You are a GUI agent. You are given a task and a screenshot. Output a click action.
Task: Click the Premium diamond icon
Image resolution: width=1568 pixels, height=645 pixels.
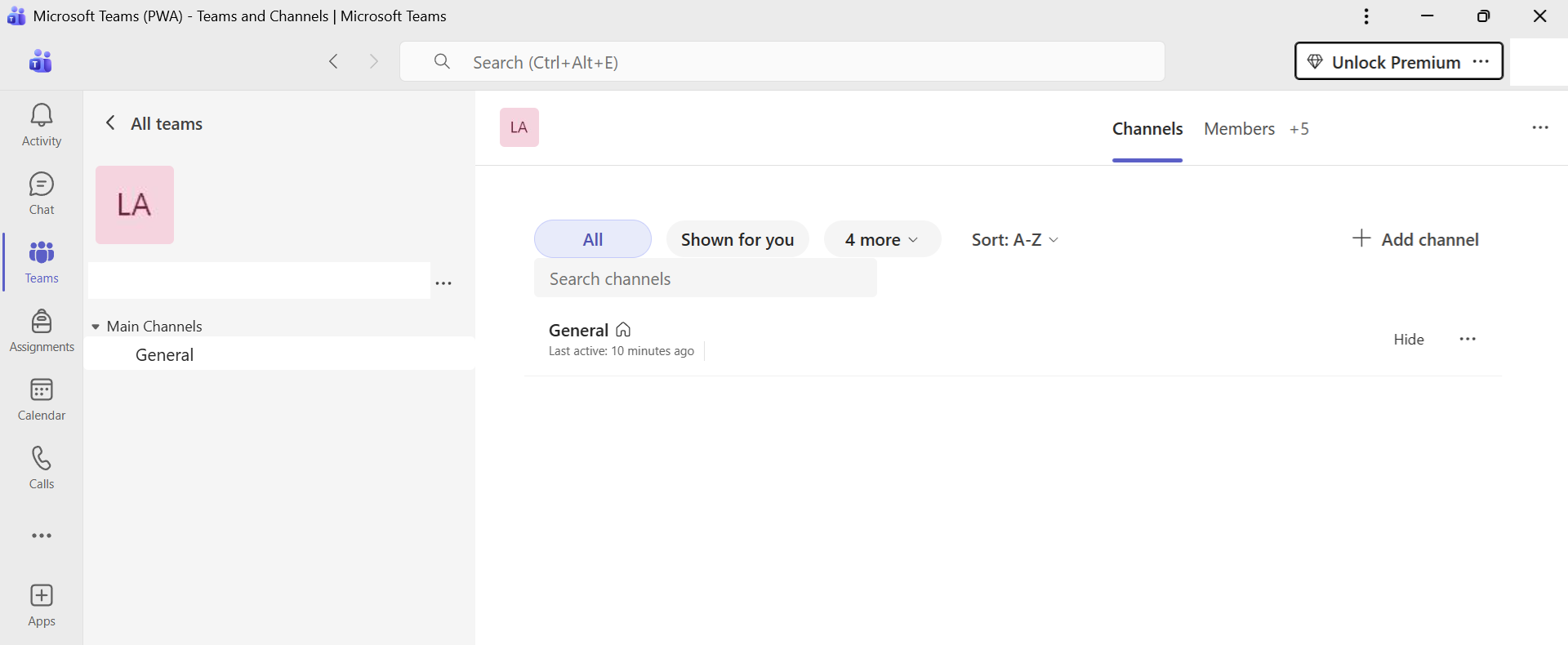(x=1315, y=61)
